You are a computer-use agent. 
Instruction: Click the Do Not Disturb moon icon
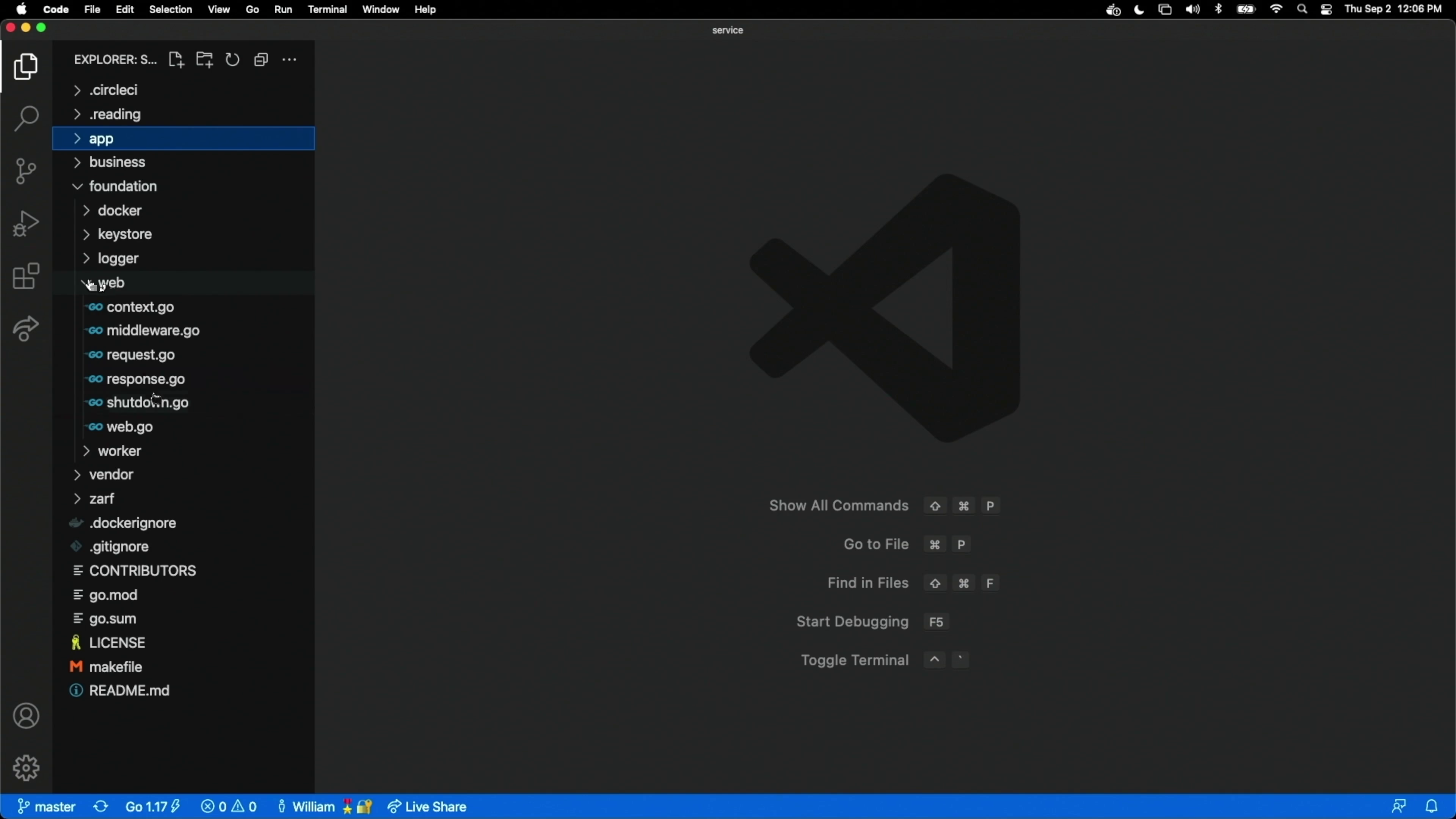[x=1139, y=9]
